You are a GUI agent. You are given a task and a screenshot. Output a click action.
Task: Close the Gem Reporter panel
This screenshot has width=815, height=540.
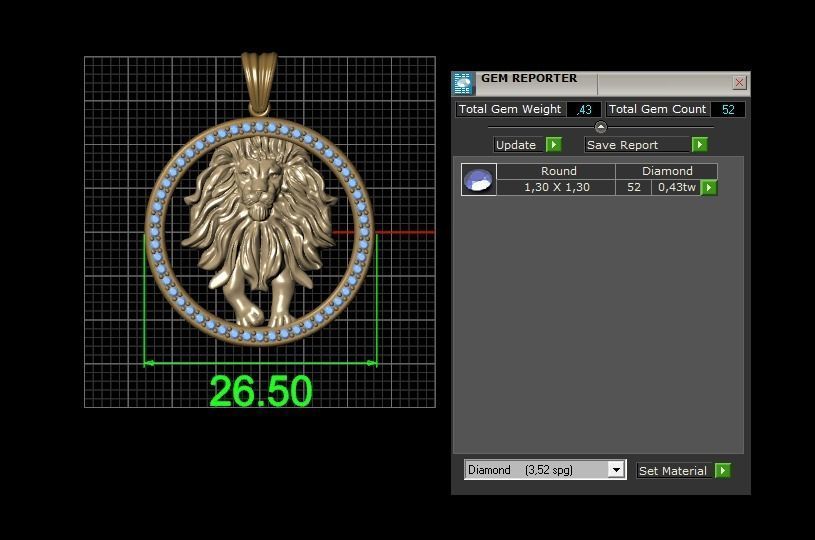point(739,82)
